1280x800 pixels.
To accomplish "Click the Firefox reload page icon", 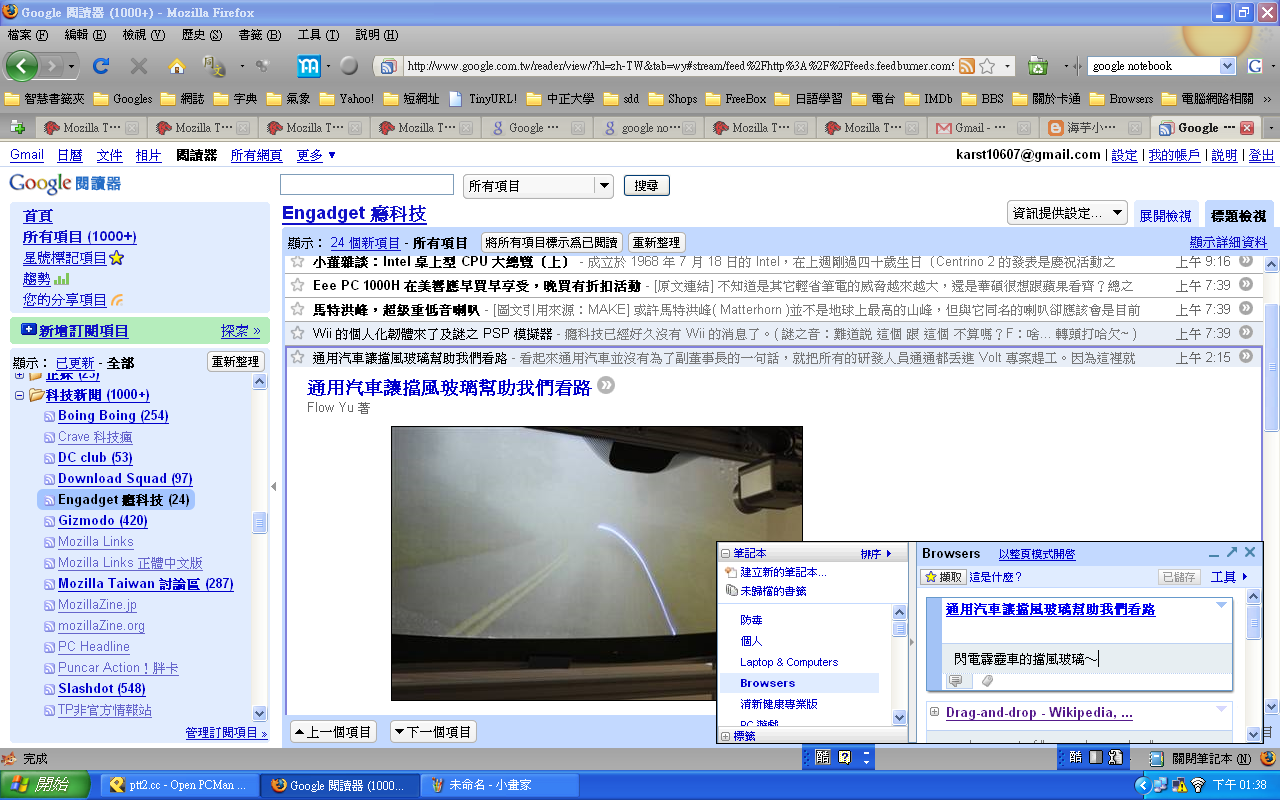I will tap(100, 66).
